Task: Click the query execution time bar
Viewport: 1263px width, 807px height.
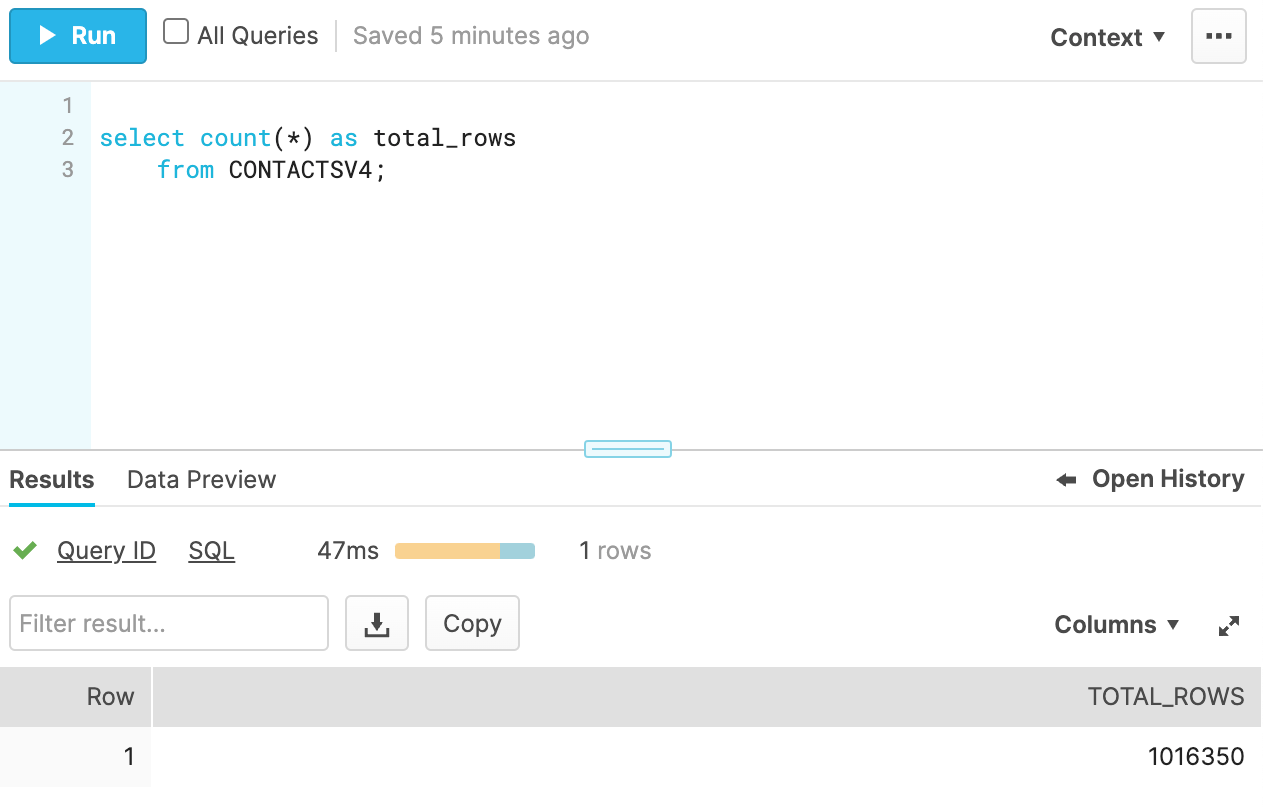Action: tap(465, 551)
